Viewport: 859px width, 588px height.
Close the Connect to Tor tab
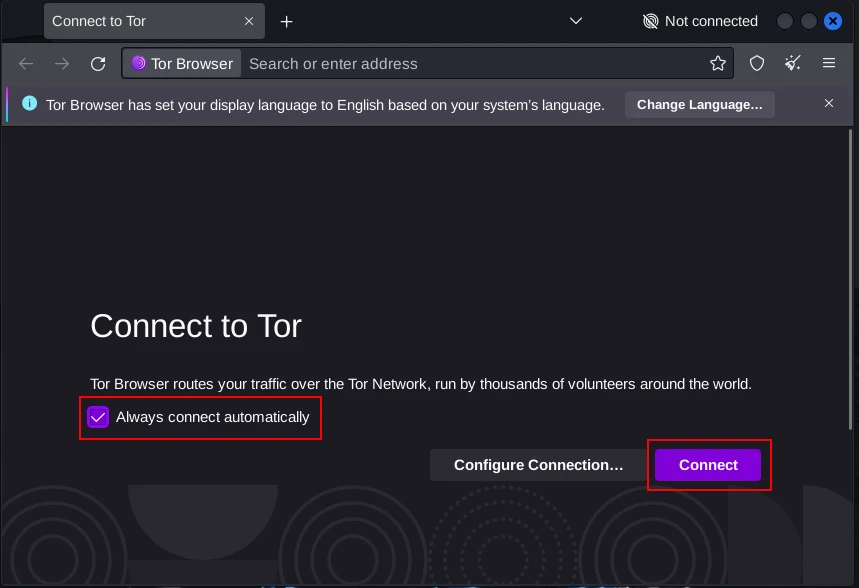click(x=249, y=21)
